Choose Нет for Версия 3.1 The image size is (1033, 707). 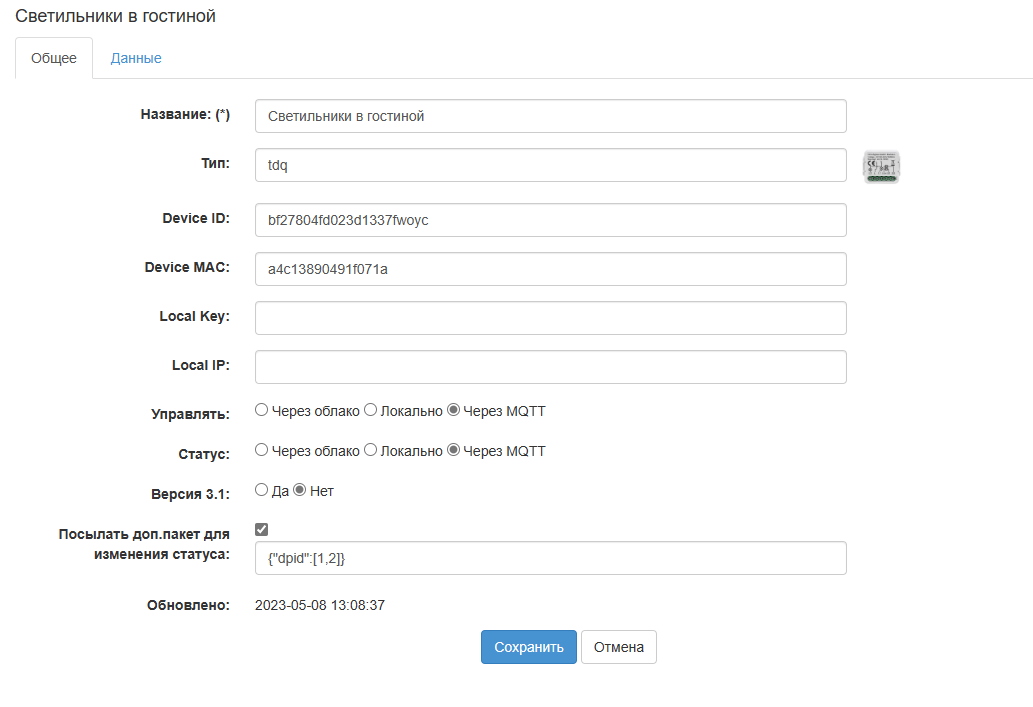click(x=299, y=491)
